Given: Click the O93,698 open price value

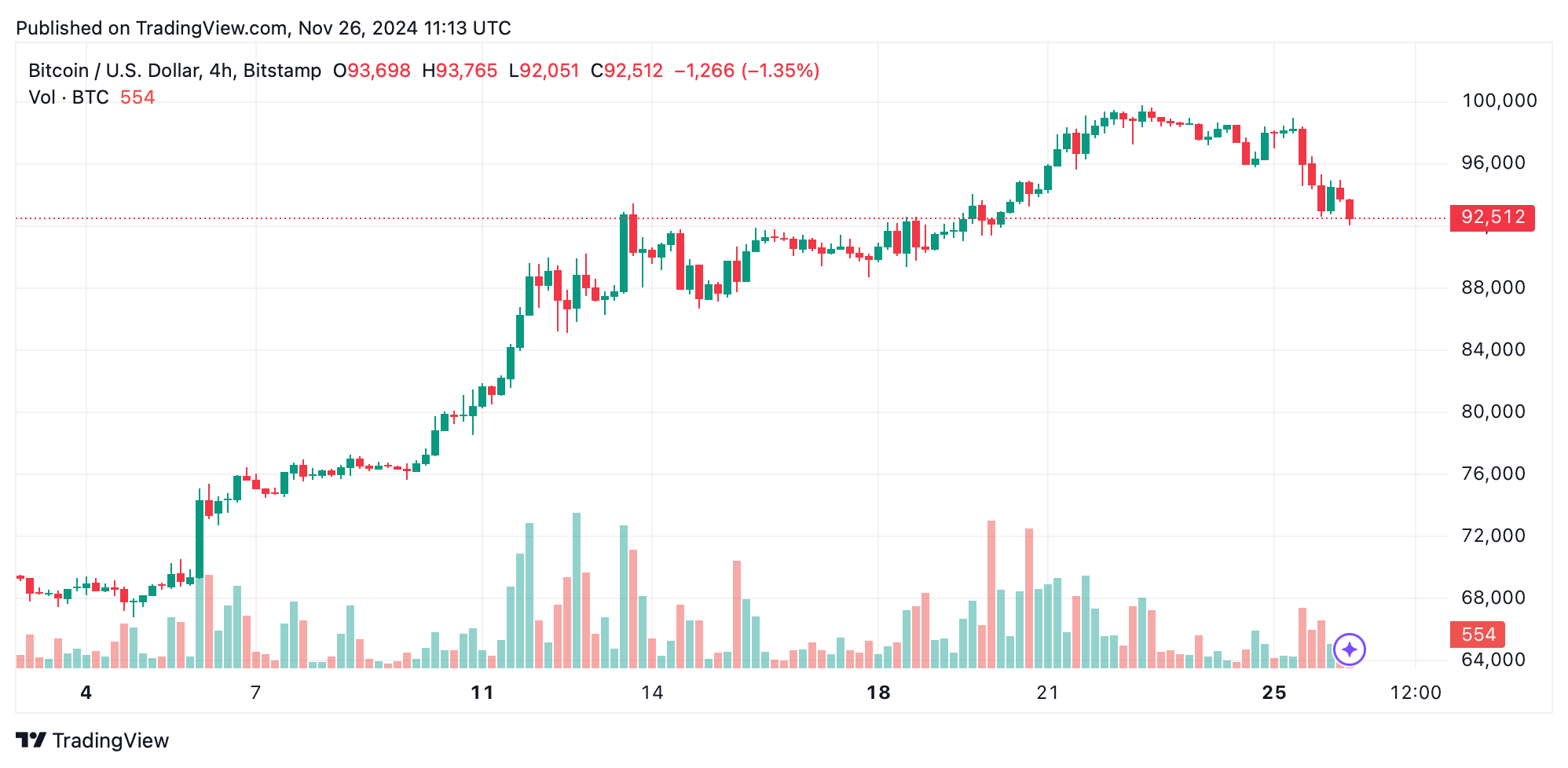Looking at the screenshot, I should [372, 71].
